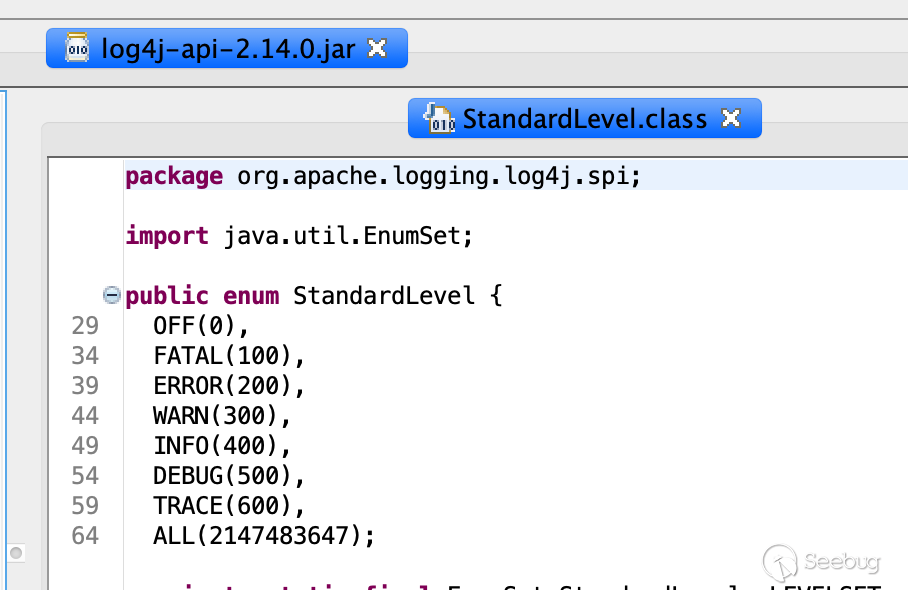Click the INFO(400) enum constant
The width and height of the screenshot is (908, 590).
pos(220,446)
